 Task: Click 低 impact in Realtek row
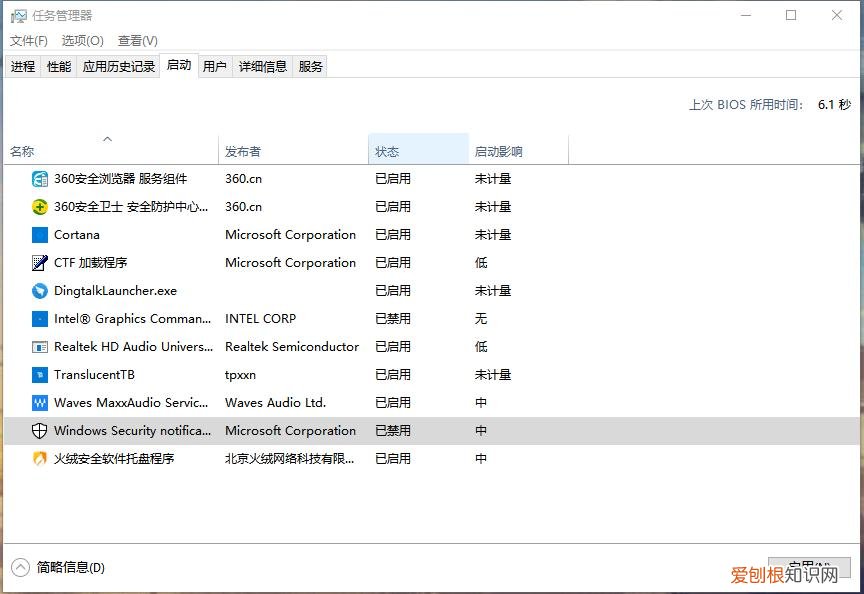click(x=481, y=347)
